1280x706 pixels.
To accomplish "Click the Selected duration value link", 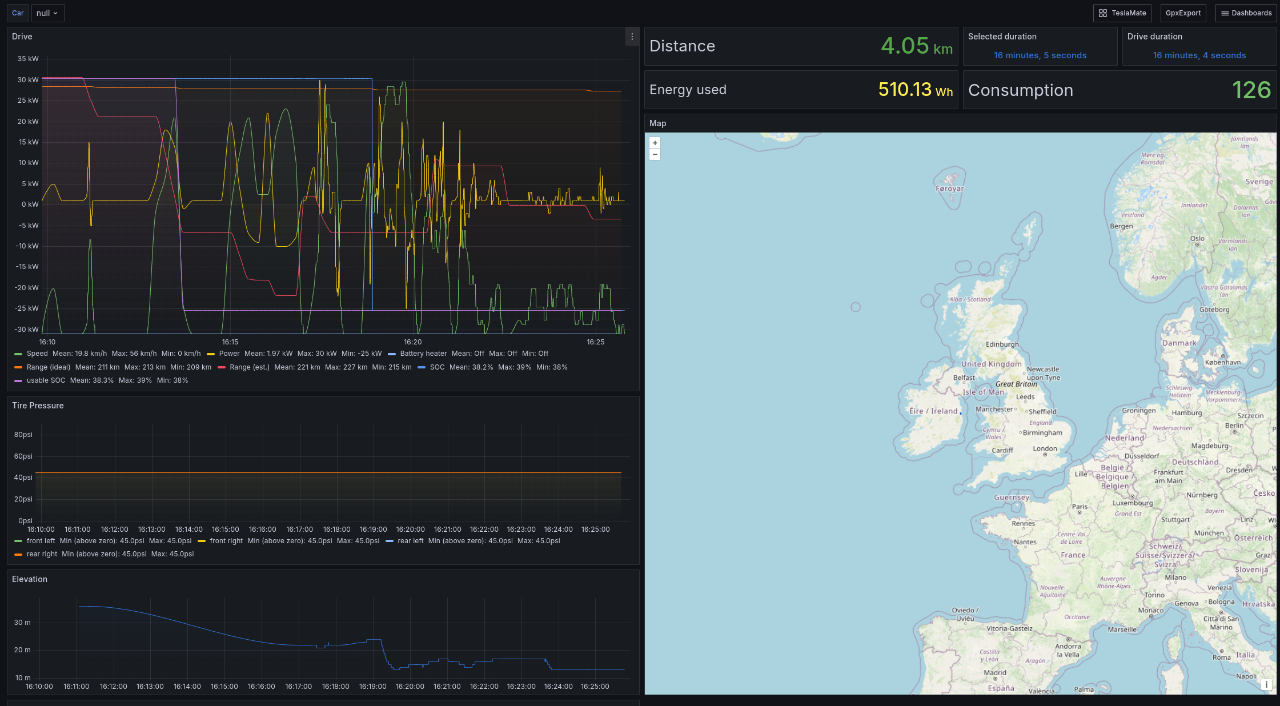I will (1040, 55).
